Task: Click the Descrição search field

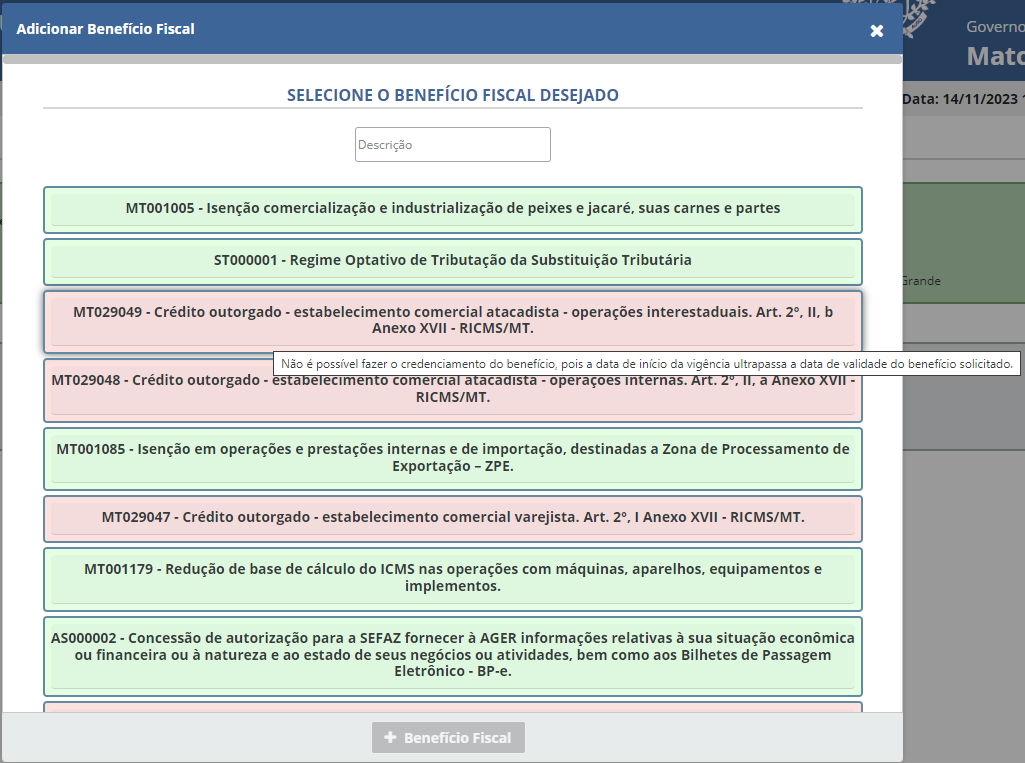Action: coord(452,144)
